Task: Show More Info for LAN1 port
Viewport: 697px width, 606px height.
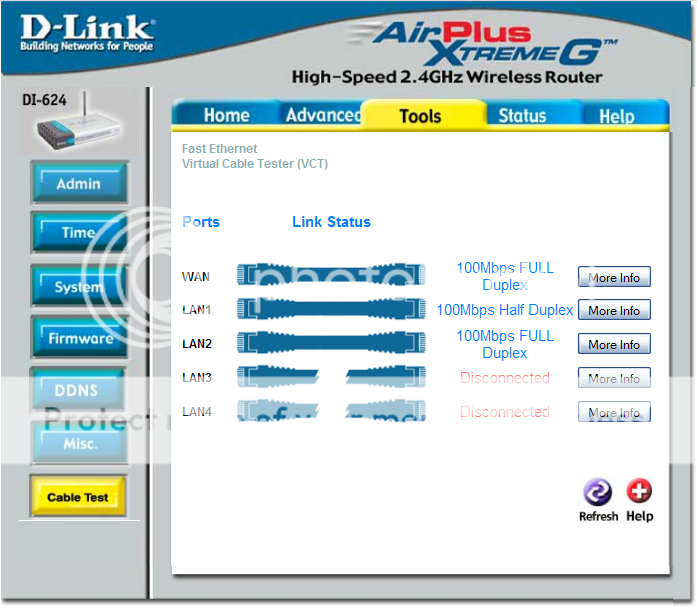Action: [x=614, y=310]
